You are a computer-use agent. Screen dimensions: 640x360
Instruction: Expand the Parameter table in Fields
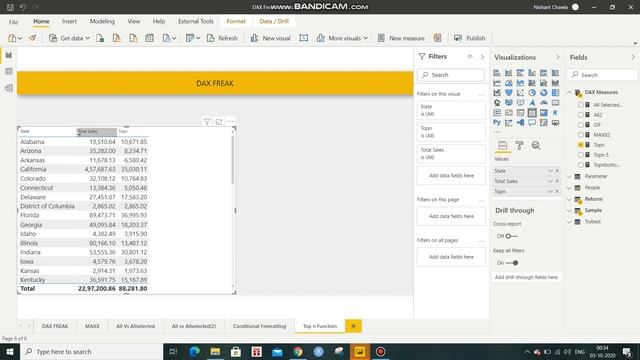tap(570, 176)
